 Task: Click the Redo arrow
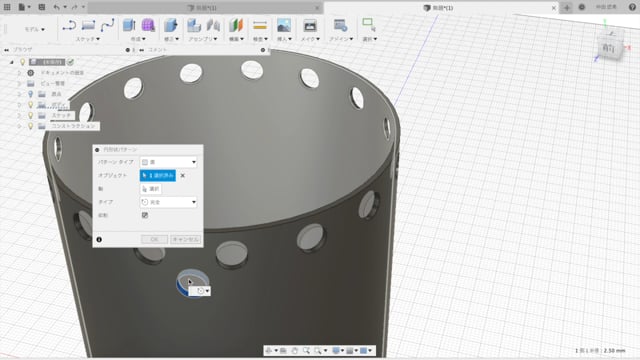tap(75, 7)
